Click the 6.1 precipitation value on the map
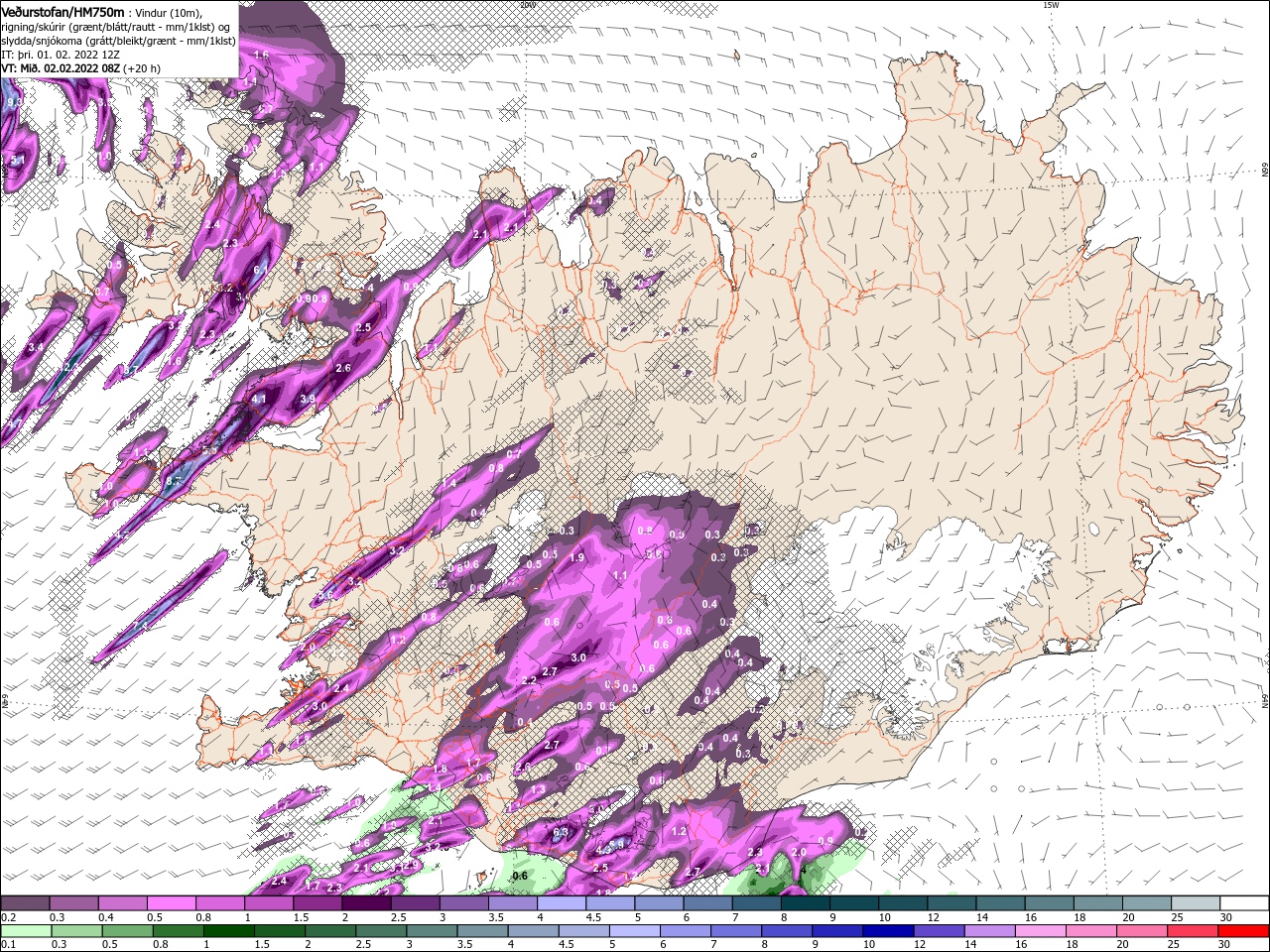Image resolution: width=1270 pixels, height=952 pixels. pyautogui.click(x=261, y=270)
